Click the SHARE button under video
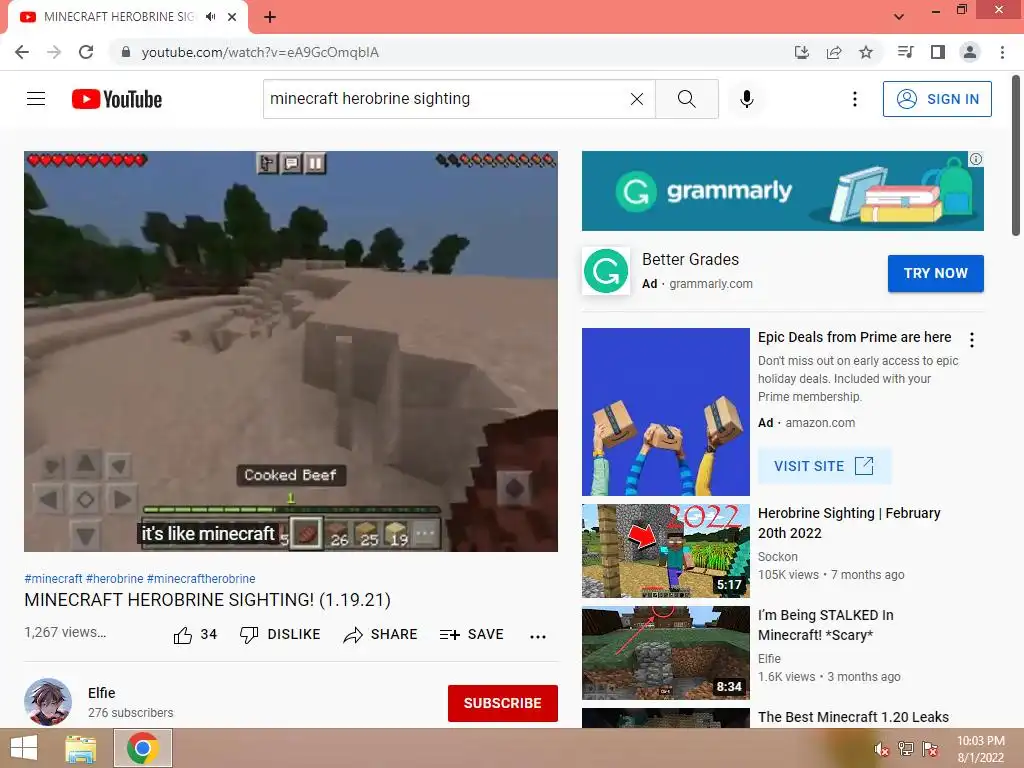The image size is (1024, 768). [x=380, y=635]
